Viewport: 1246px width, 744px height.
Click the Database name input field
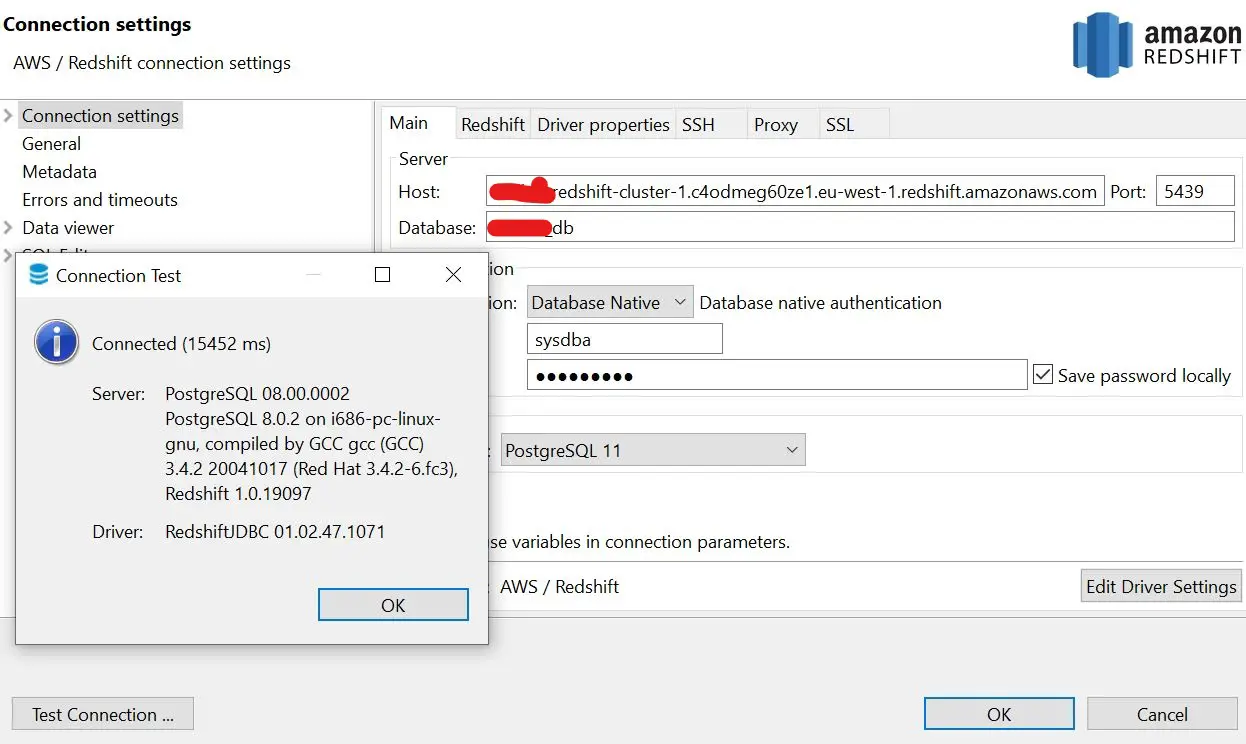(x=861, y=227)
